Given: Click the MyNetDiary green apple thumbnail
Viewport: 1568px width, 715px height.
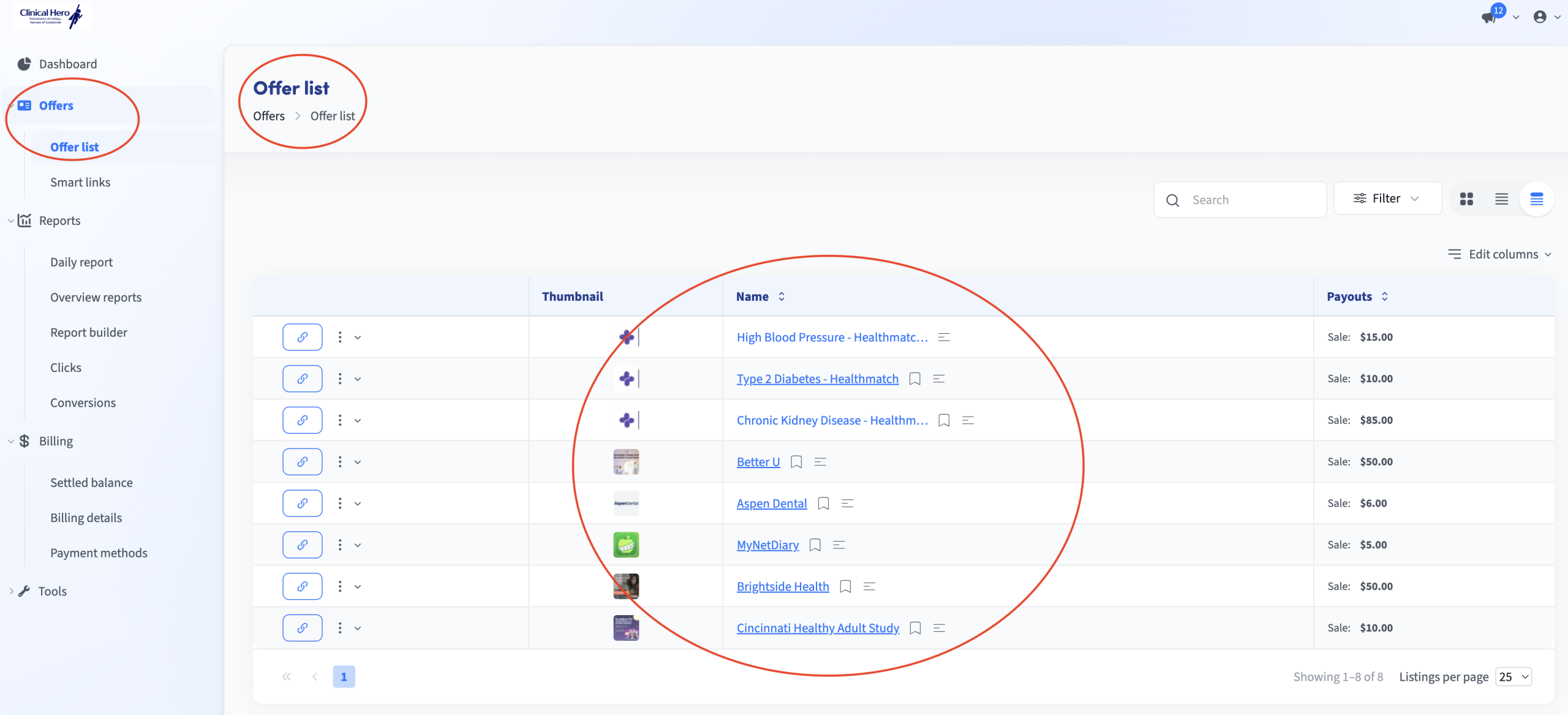Looking at the screenshot, I should [x=626, y=545].
